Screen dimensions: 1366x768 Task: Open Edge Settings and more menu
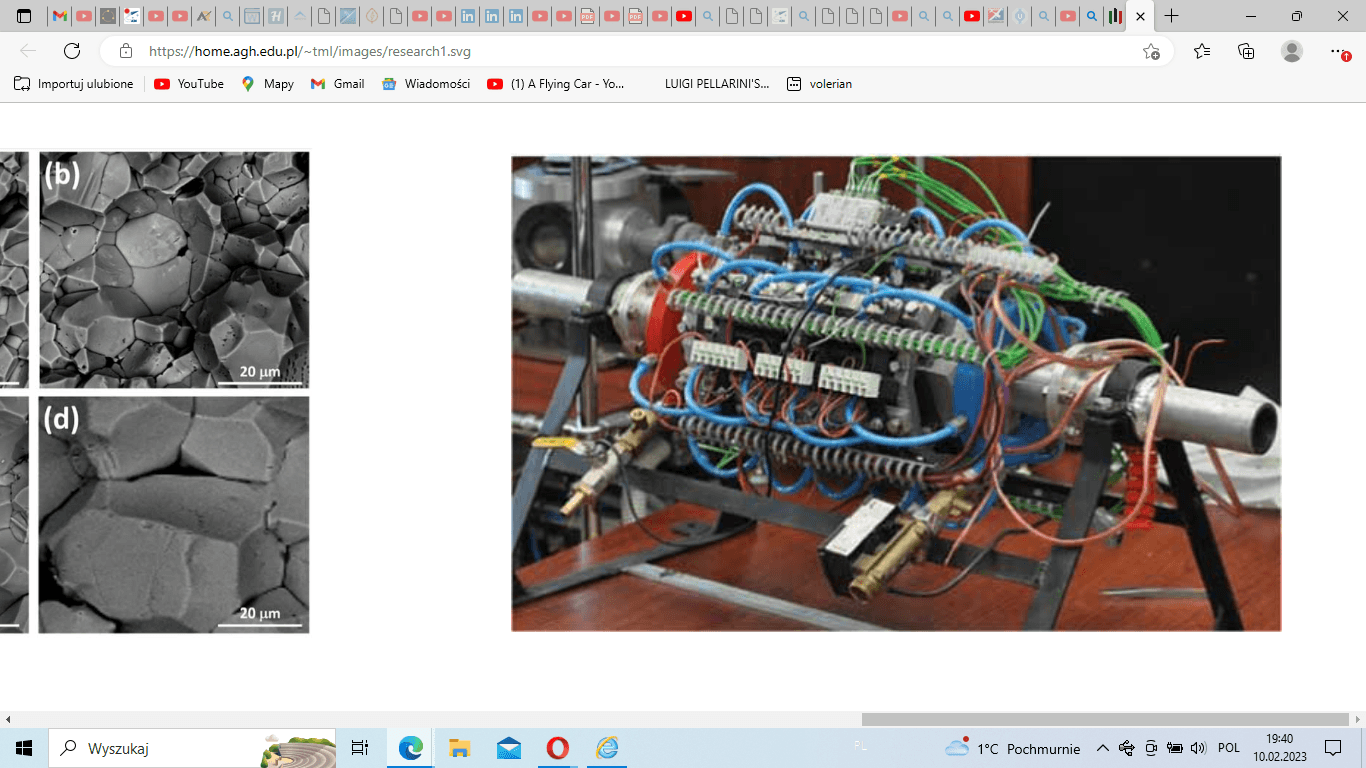point(1338,51)
